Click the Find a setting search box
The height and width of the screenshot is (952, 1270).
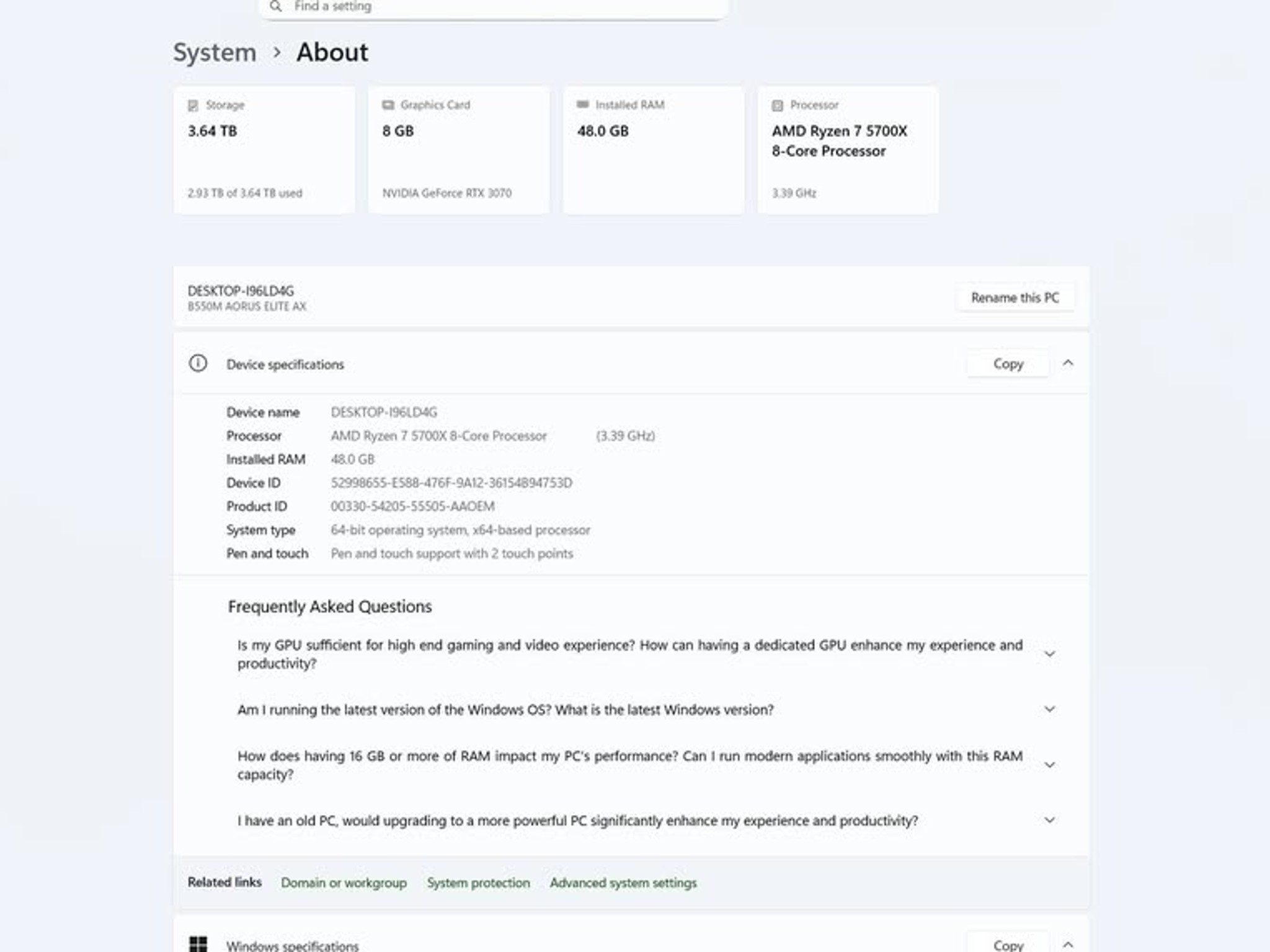(494, 7)
